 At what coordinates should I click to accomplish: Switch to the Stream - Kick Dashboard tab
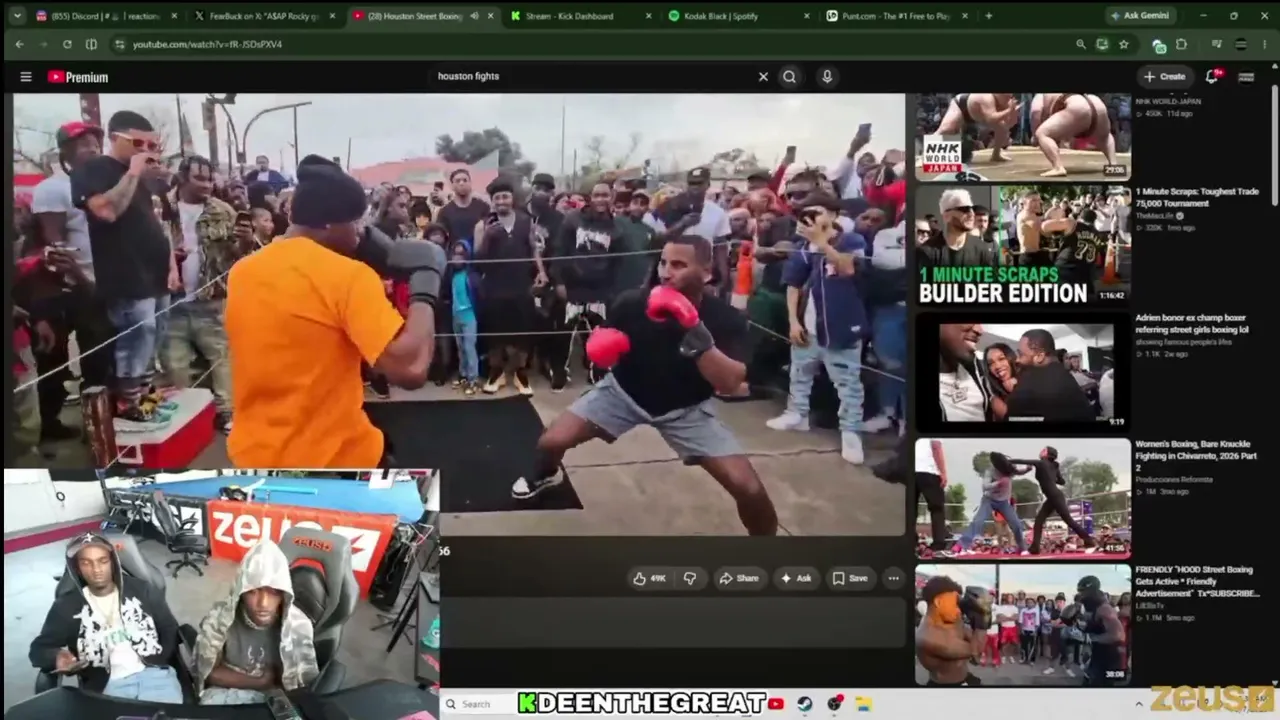click(569, 16)
